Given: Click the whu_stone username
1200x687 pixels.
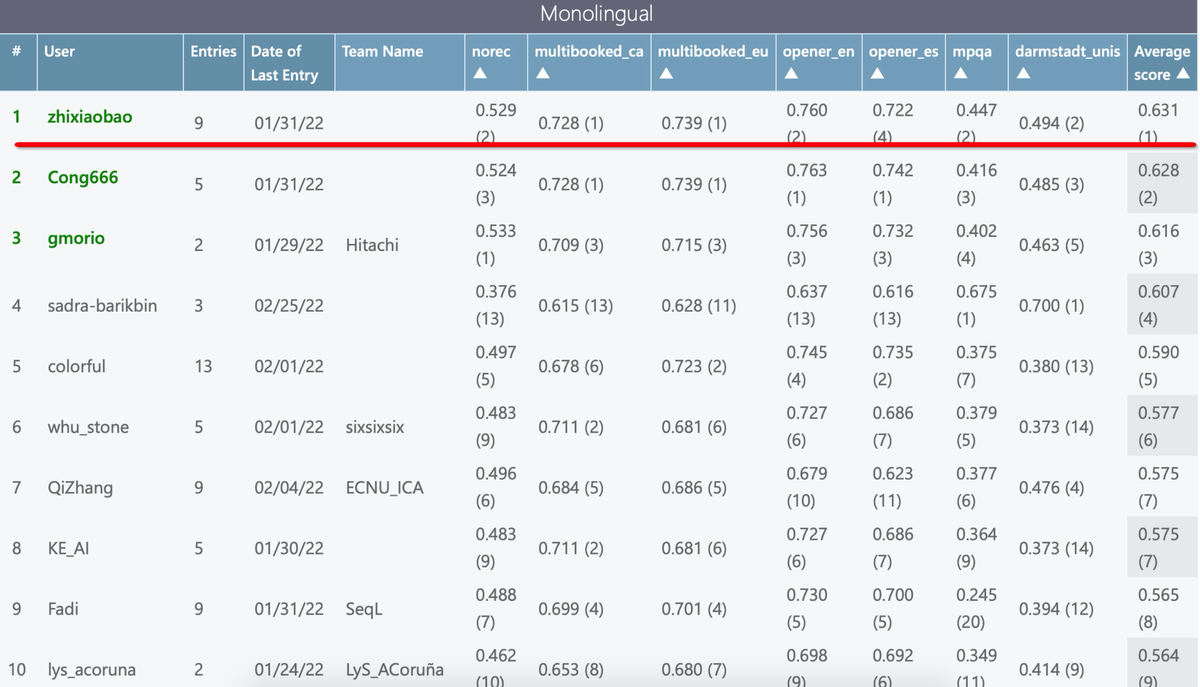Looking at the screenshot, I should tap(89, 427).
